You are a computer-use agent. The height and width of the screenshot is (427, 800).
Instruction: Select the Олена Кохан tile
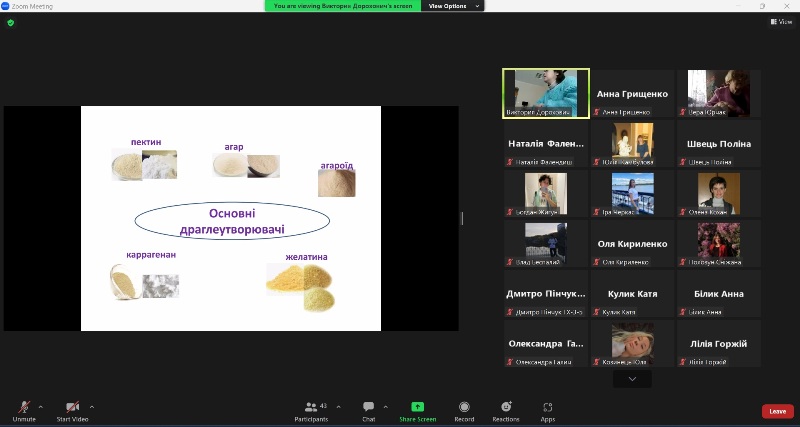(719, 193)
